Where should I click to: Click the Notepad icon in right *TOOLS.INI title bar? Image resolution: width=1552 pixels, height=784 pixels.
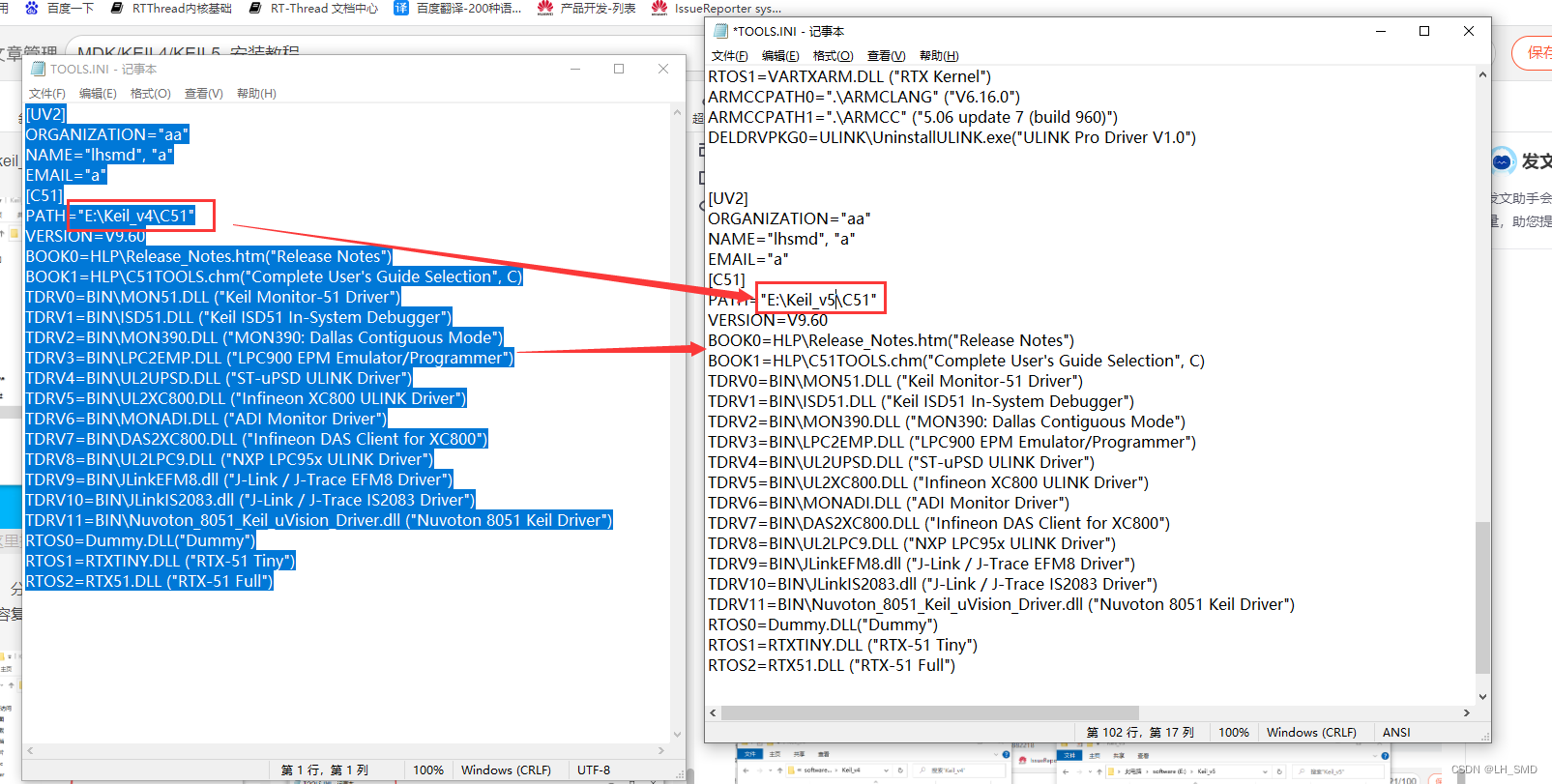(x=720, y=31)
